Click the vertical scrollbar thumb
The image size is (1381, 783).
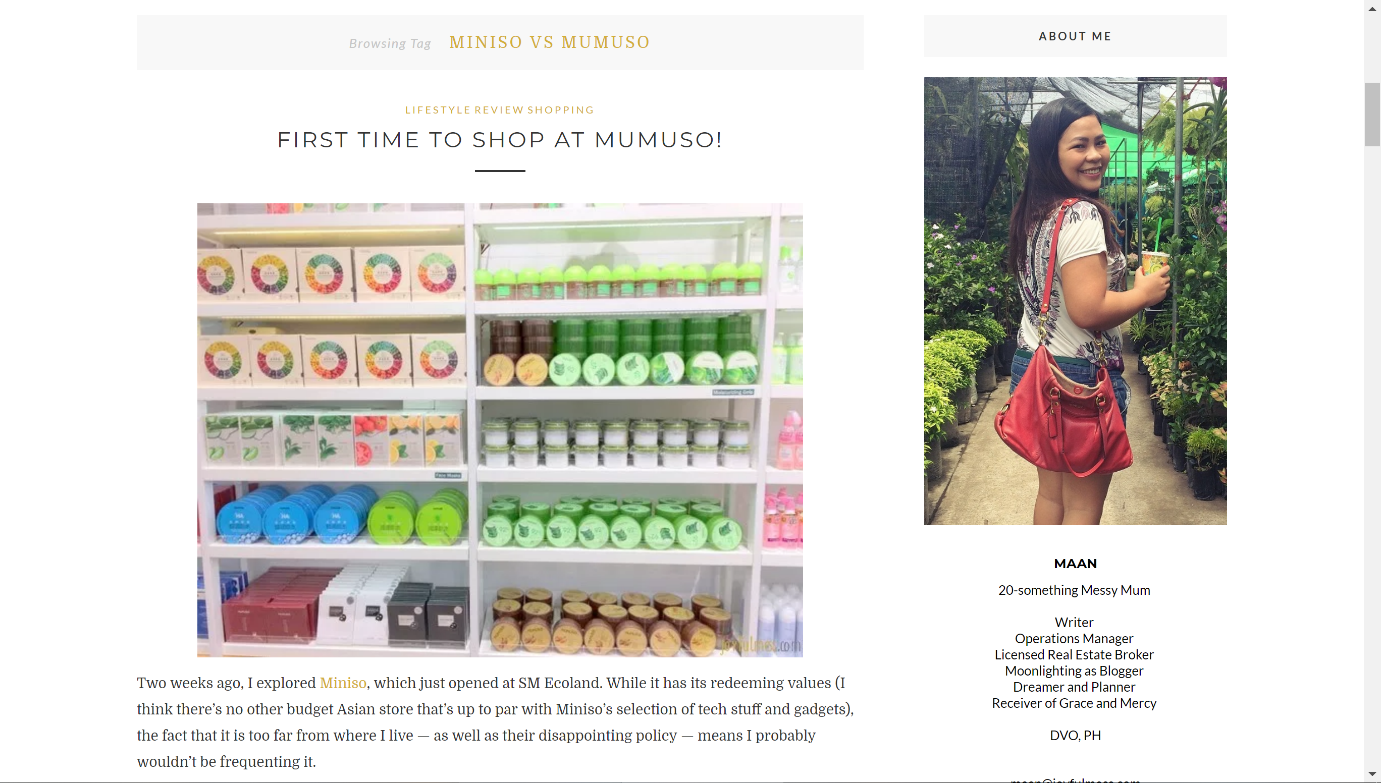coord(1372,115)
